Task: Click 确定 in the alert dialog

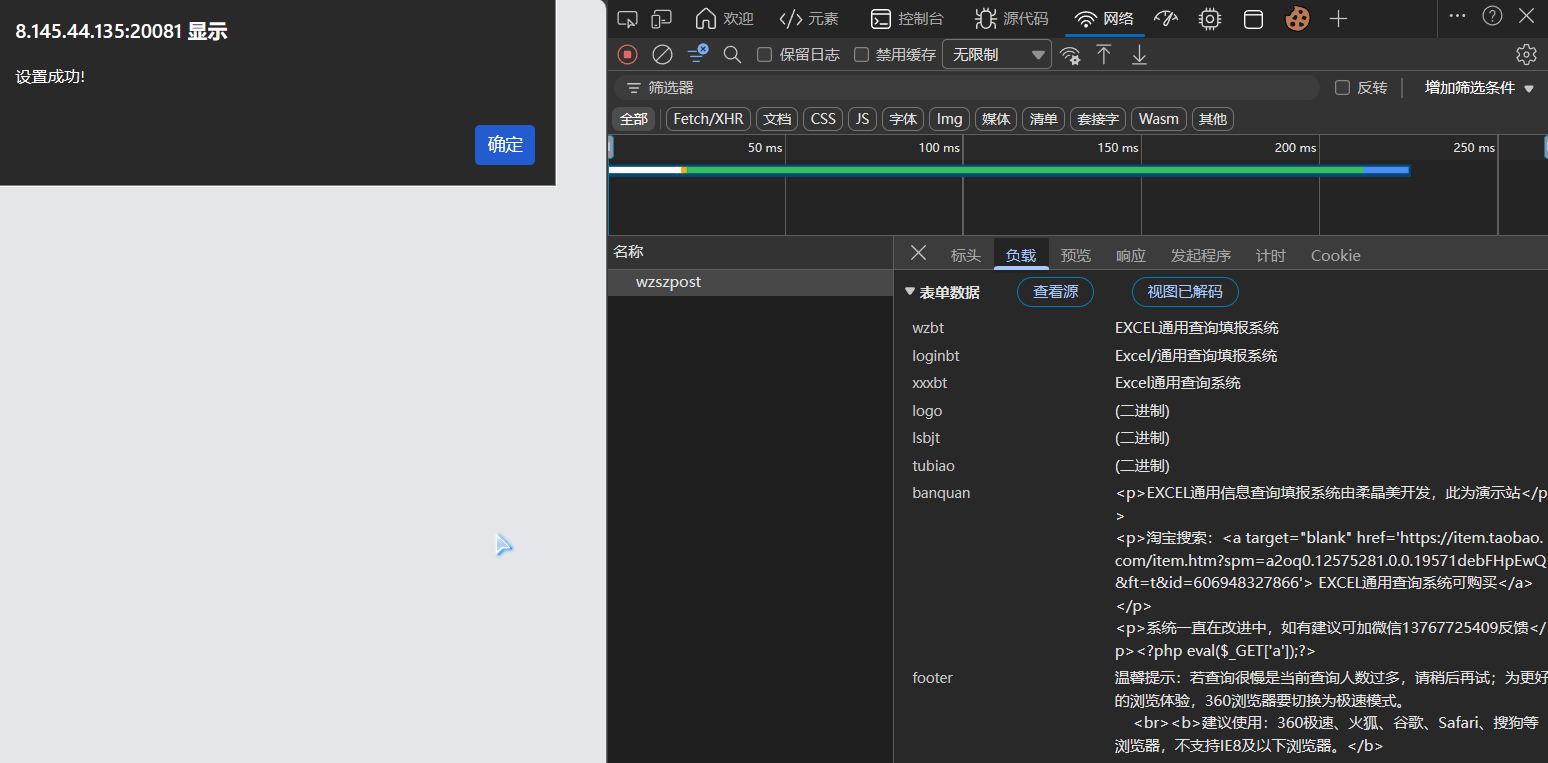Action: pos(504,144)
